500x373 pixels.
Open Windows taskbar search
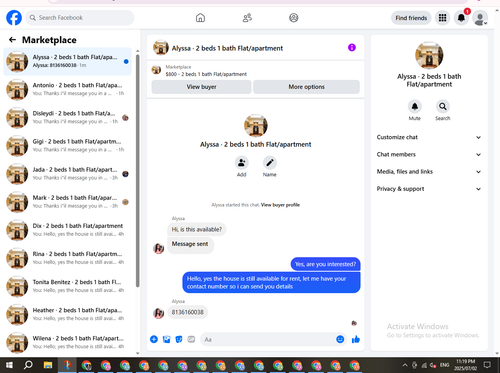pos(28,365)
